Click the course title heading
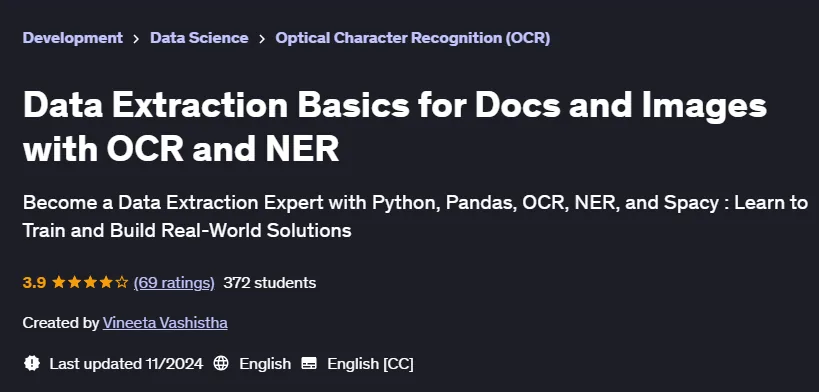 pyautogui.click(x=395, y=127)
